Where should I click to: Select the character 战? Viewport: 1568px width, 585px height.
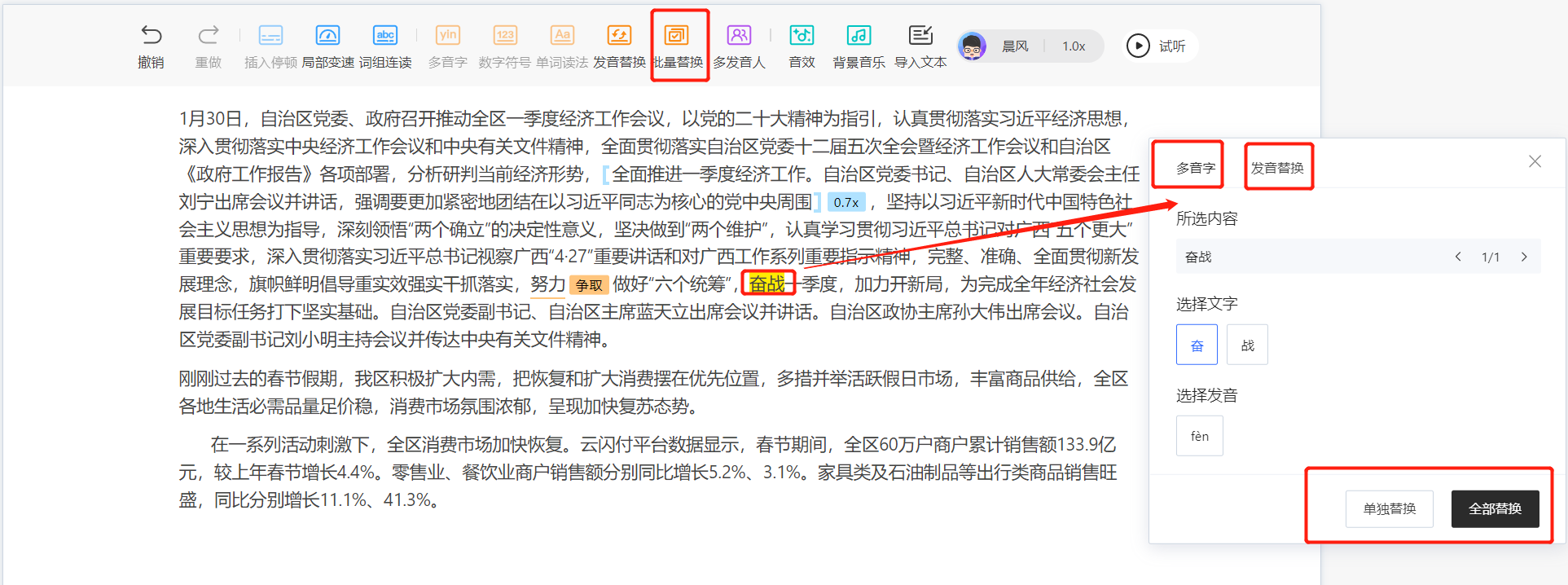click(1247, 345)
